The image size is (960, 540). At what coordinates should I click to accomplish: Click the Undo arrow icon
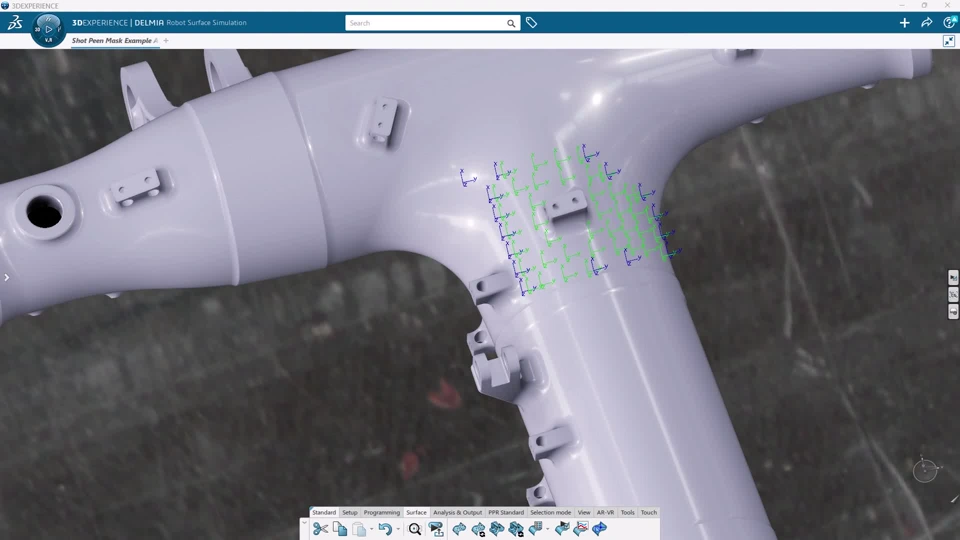tap(384, 529)
